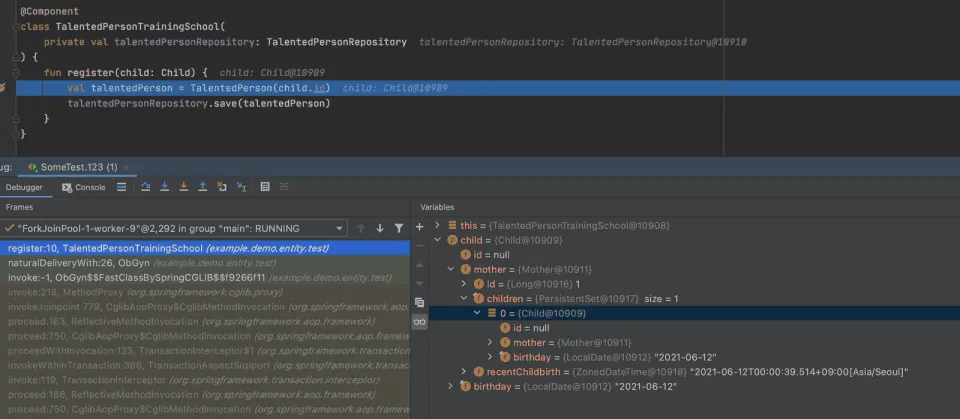Collapse the '0 = {Child@10909}' node
The width and height of the screenshot is (960, 419).
477,313
